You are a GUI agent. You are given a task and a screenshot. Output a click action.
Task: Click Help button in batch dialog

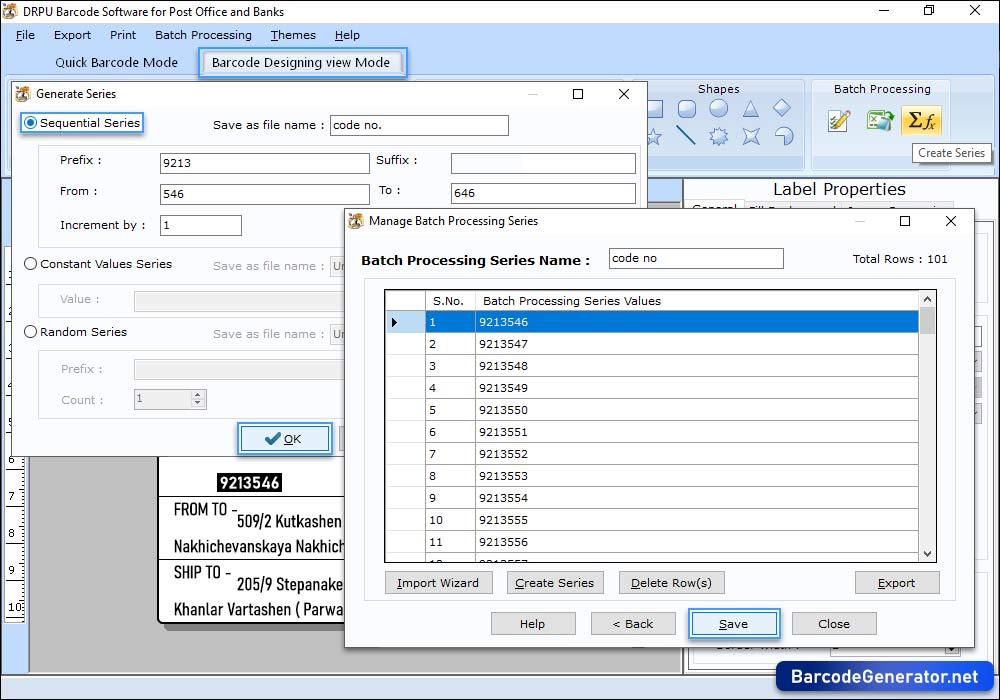533,623
